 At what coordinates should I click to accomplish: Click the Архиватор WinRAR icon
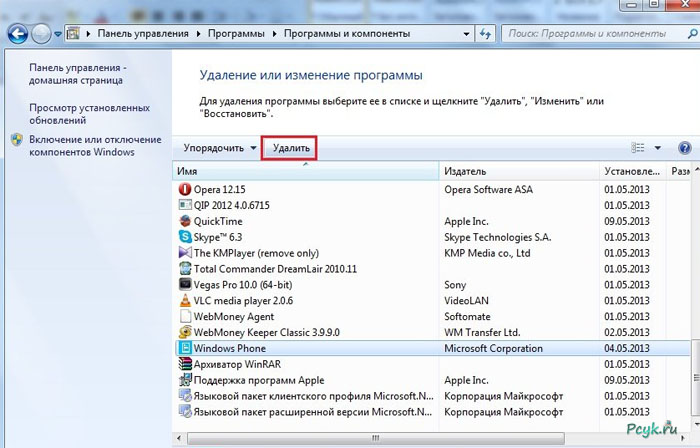185,364
